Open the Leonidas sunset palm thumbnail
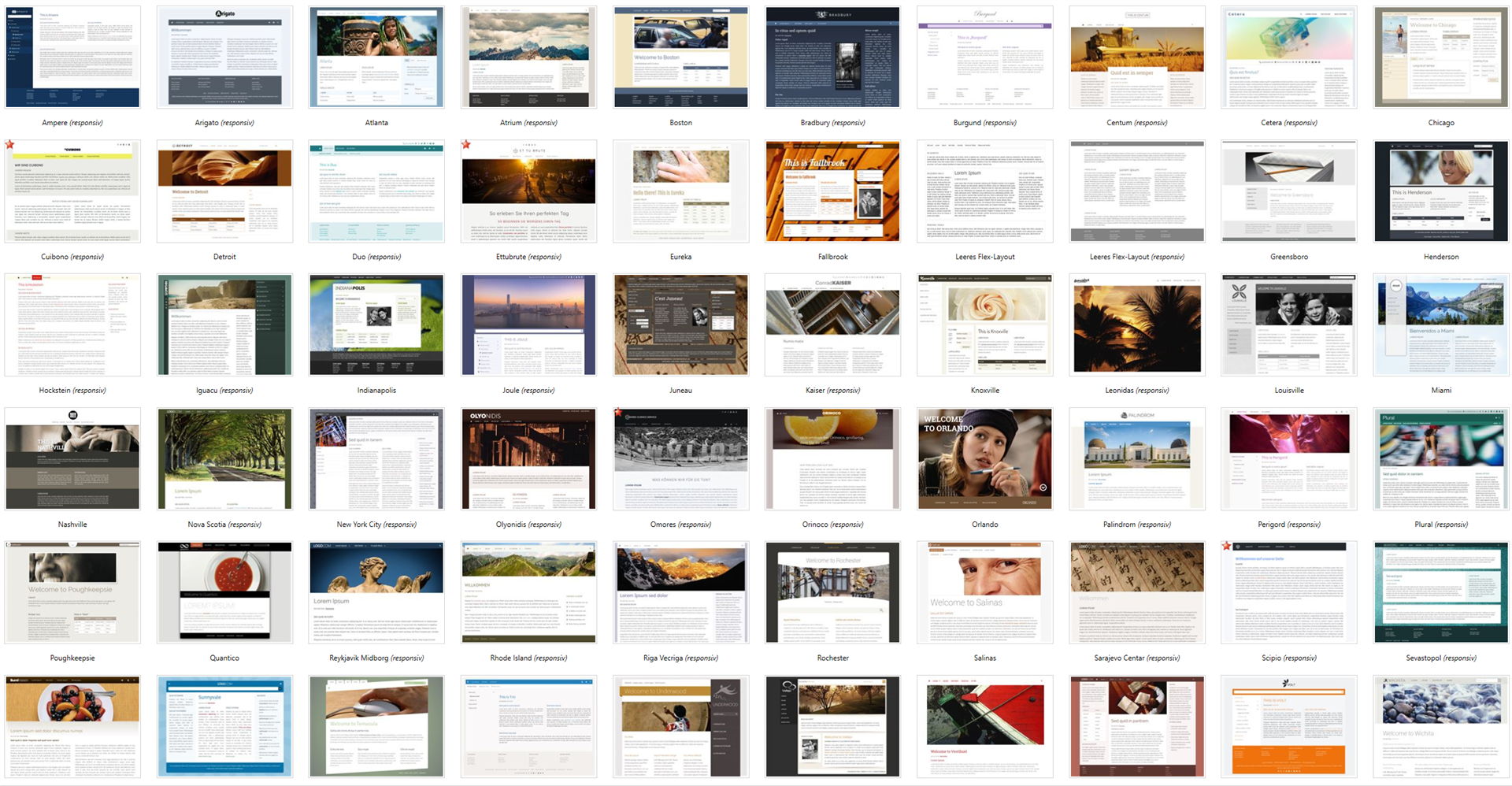The width and height of the screenshot is (1512, 786). coord(1136,324)
